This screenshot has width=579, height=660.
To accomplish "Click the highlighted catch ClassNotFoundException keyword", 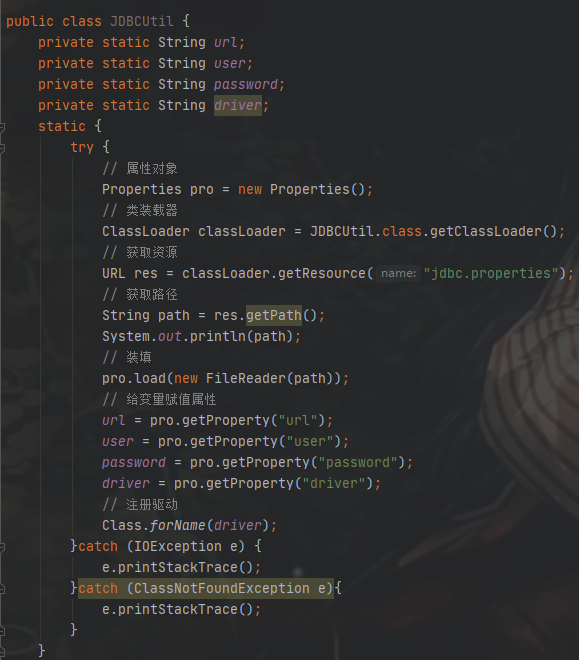I will [x=98, y=588].
